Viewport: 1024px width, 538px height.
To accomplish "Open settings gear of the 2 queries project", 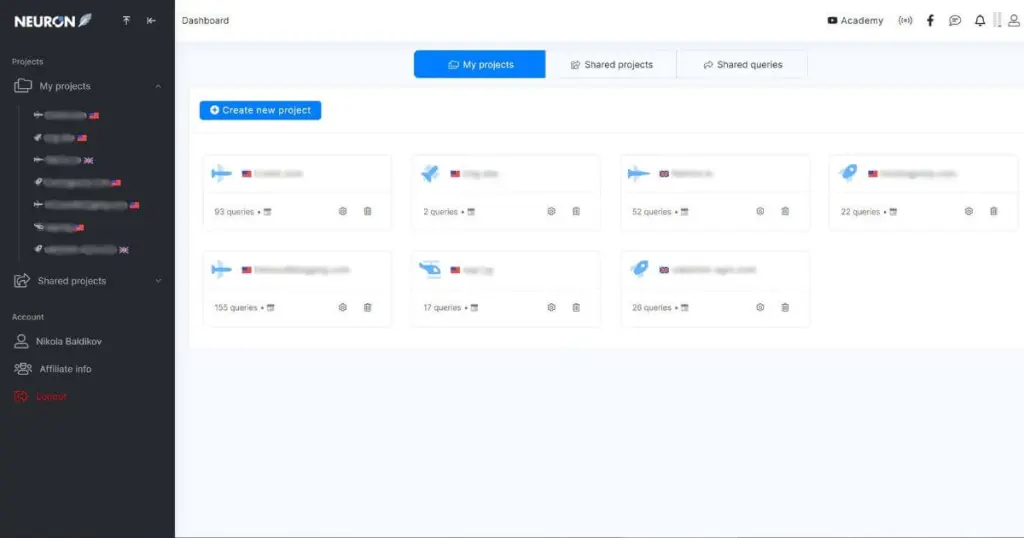I will tap(551, 212).
